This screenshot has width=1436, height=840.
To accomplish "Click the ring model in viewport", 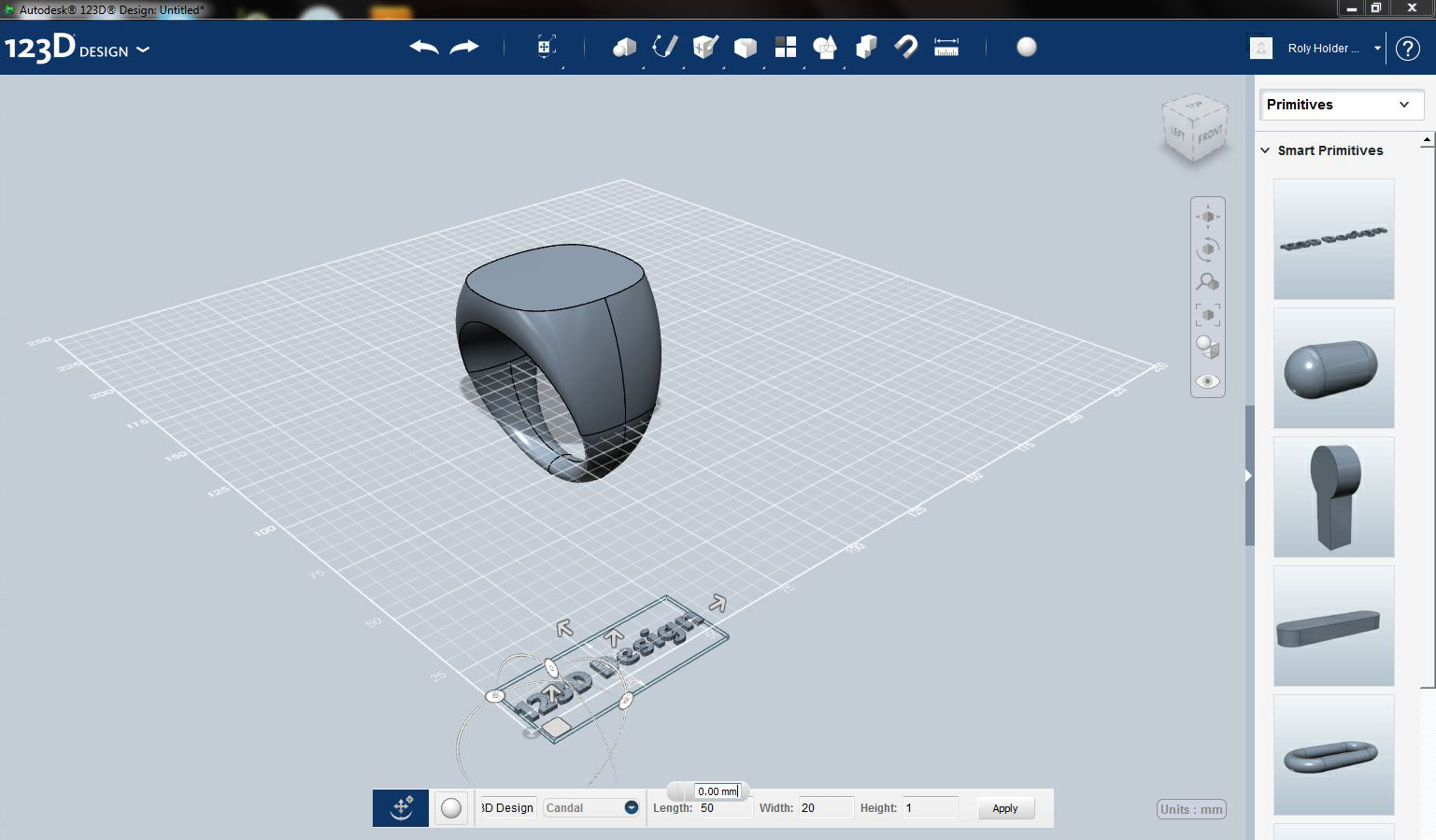I will (558, 362).
